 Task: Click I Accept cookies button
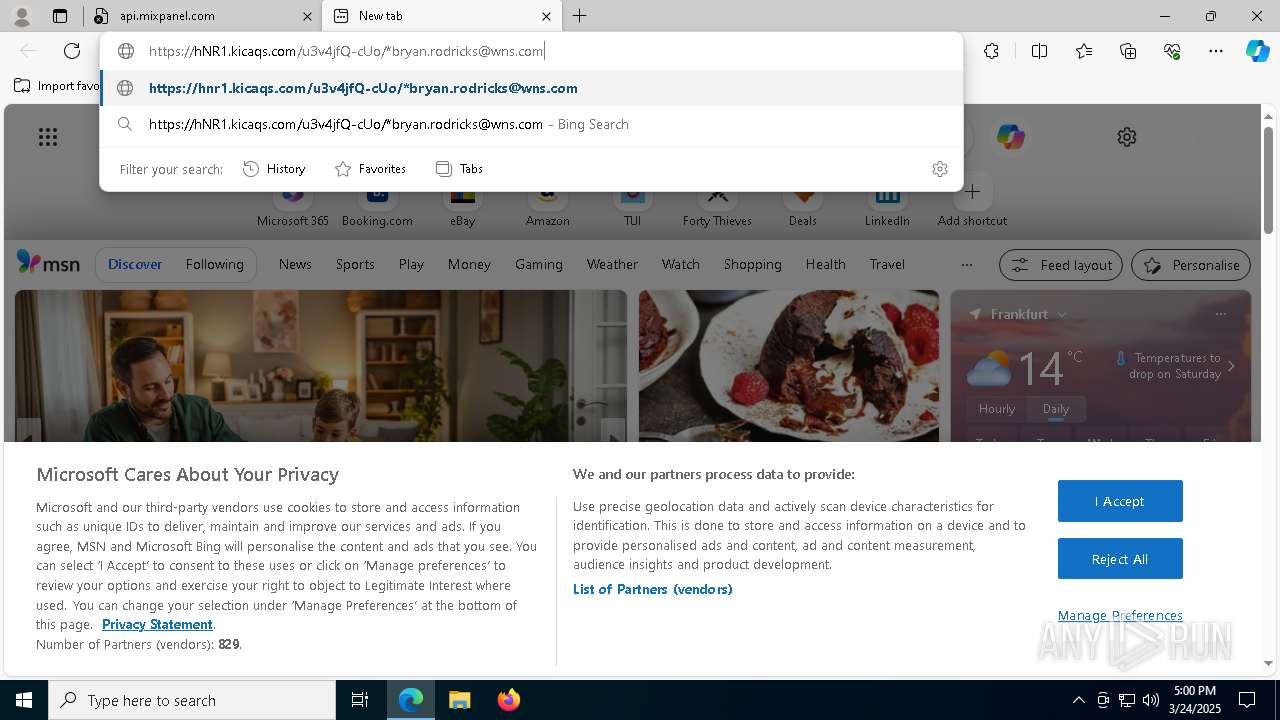(1120, 501)
